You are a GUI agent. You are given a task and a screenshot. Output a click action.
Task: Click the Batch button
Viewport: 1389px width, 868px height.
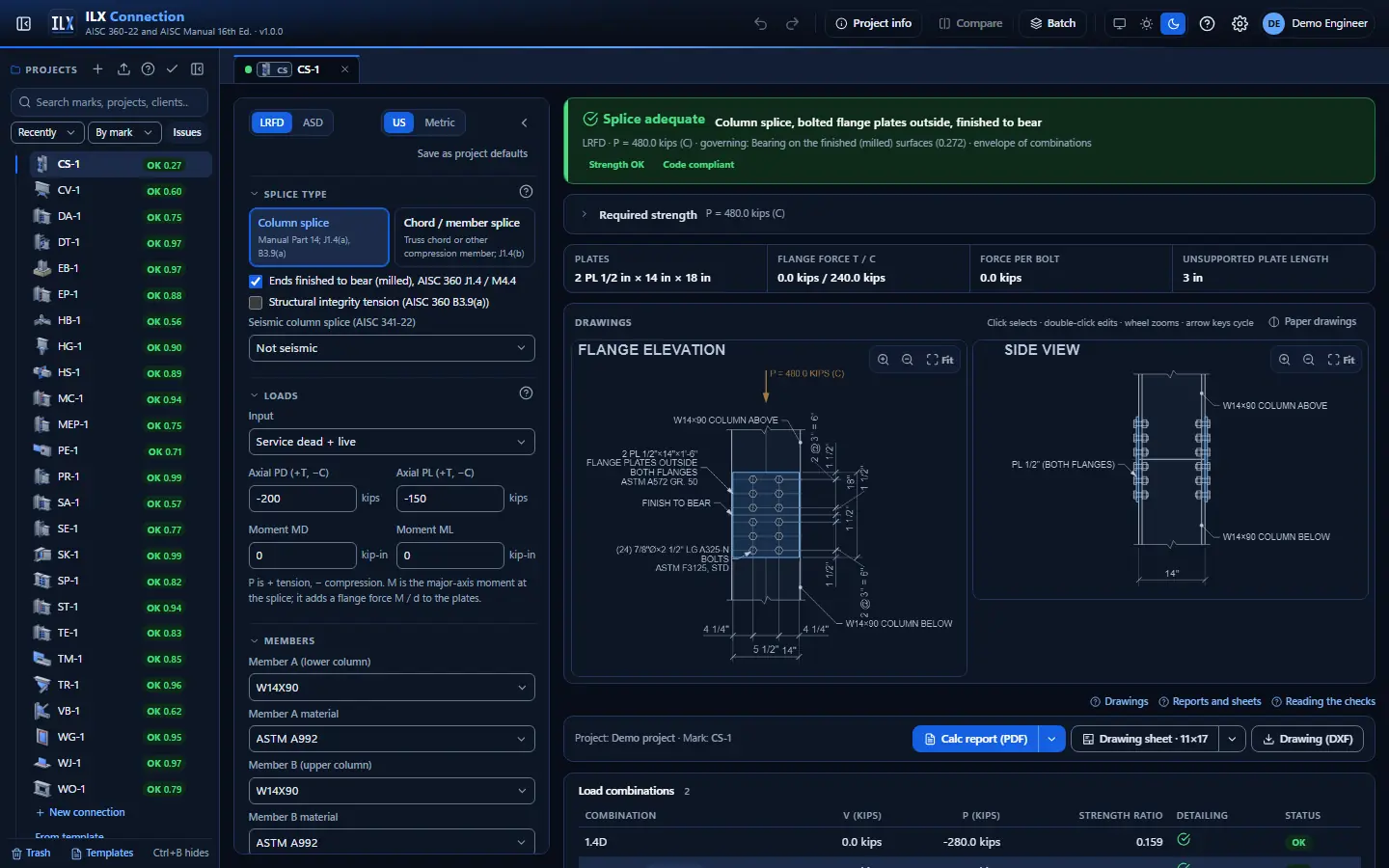point(1053,23)
